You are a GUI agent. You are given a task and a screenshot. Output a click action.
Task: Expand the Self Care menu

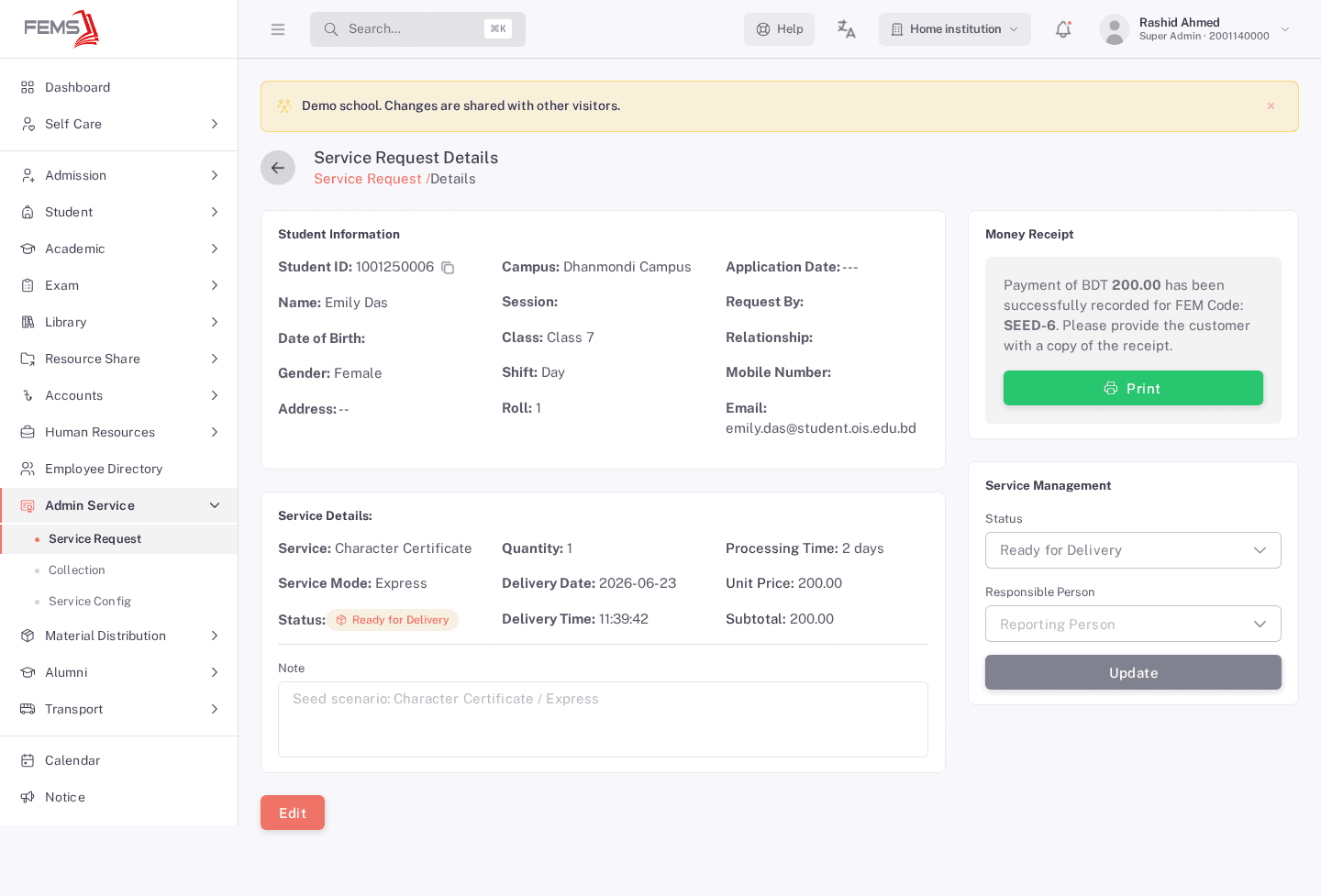click(x=119, y=124)
